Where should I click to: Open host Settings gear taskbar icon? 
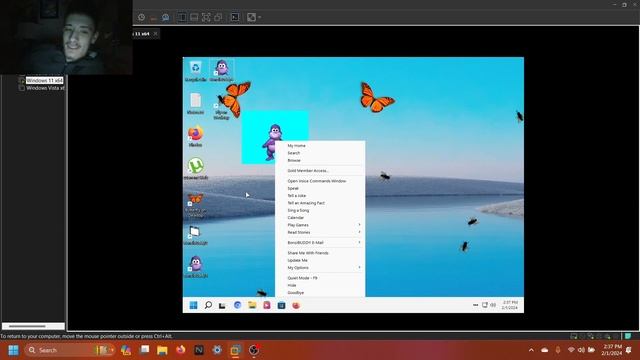click(x=217, y=350)
